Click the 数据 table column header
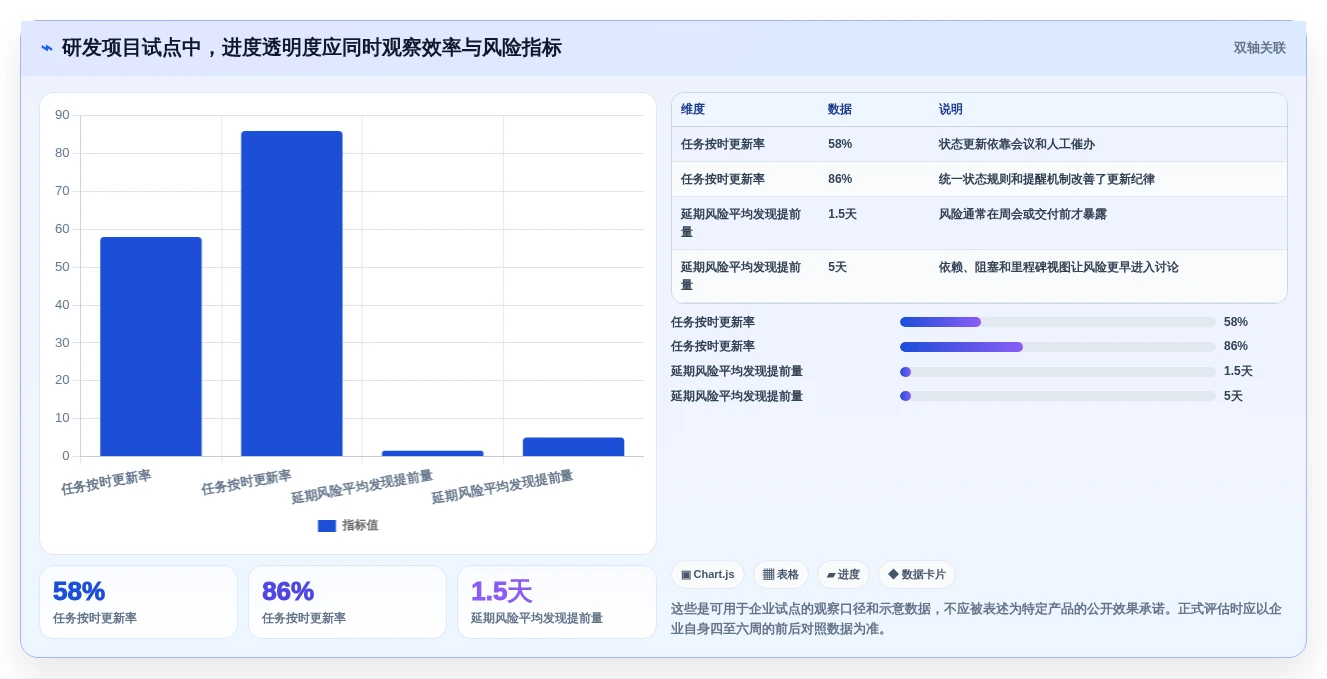 840,109
